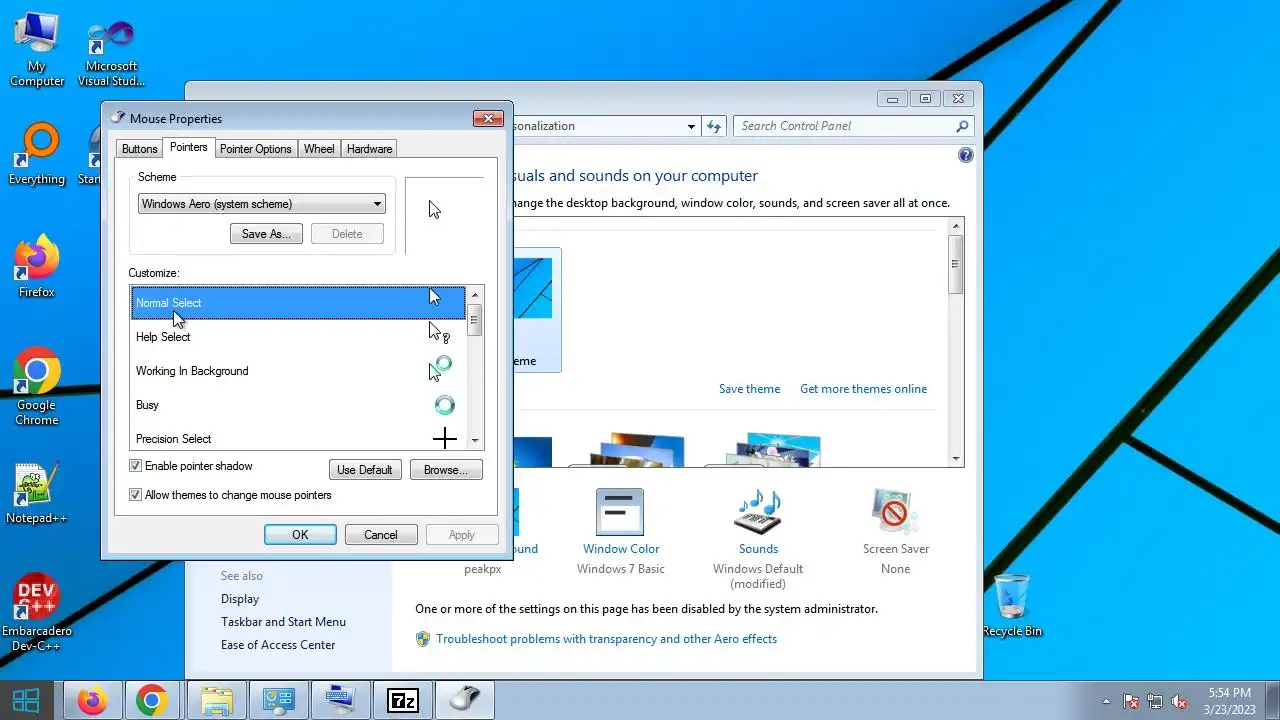Click the Cancel button
Screen dimensions: 1280x720
pyautogui.click(x=381, y=535)
